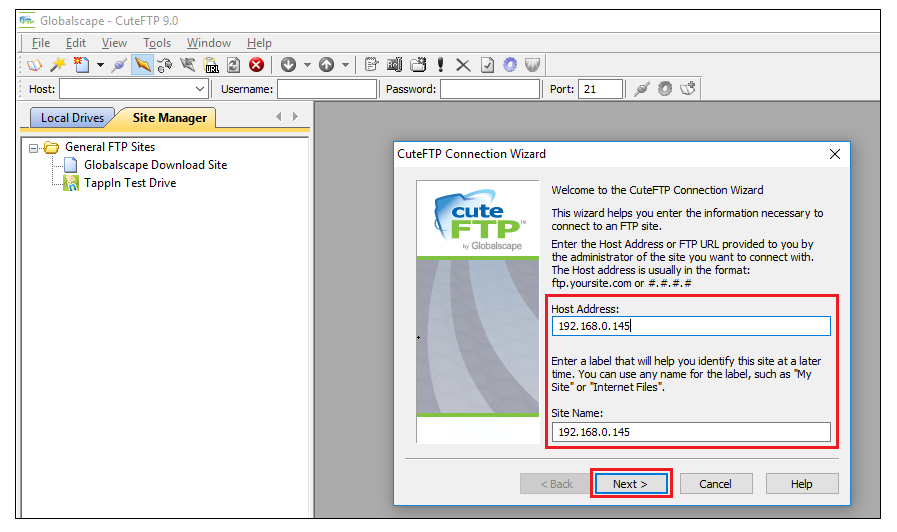
Task: Click the Port number field
Action: click(x=600, y=89)
